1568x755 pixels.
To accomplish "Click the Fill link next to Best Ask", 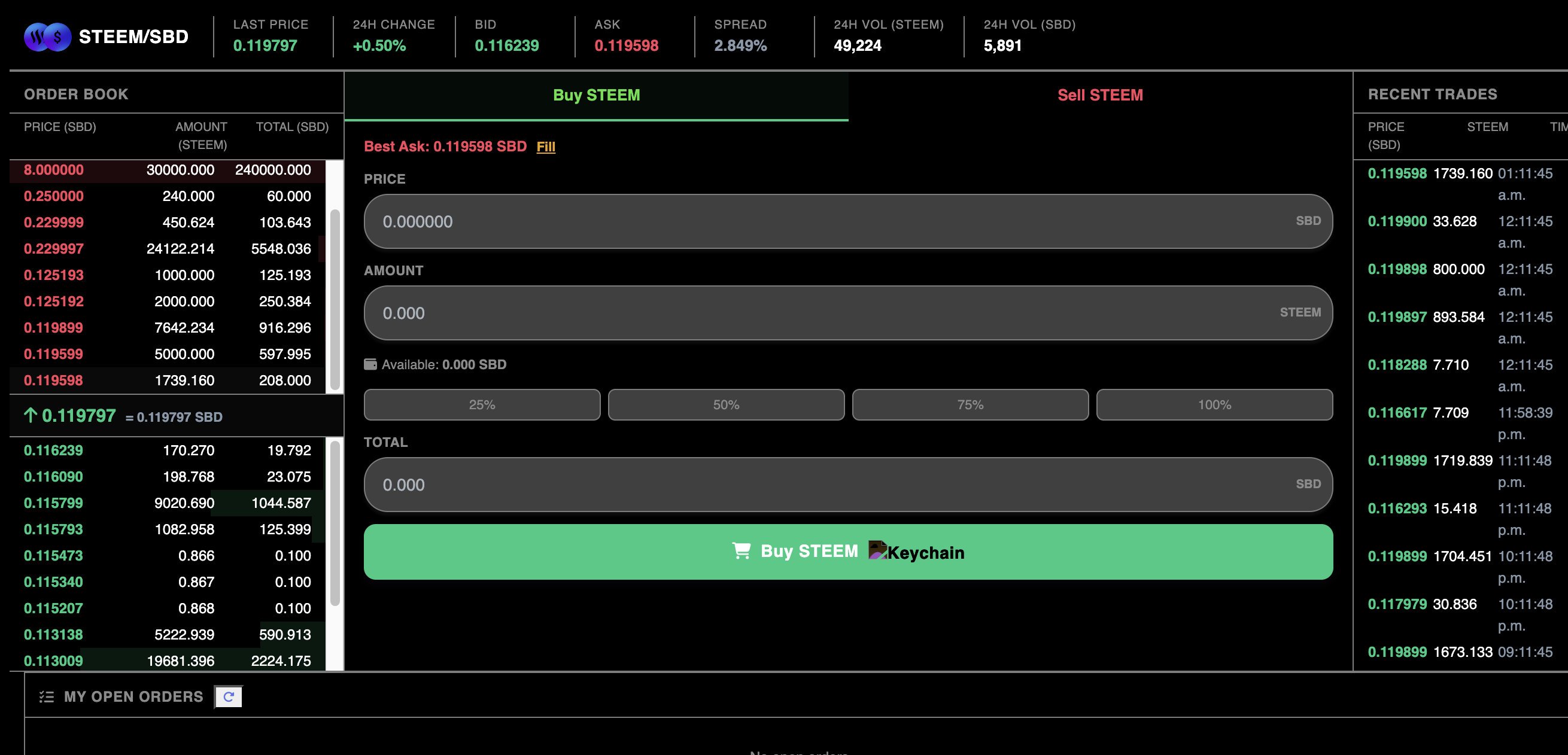I will 545,147.
